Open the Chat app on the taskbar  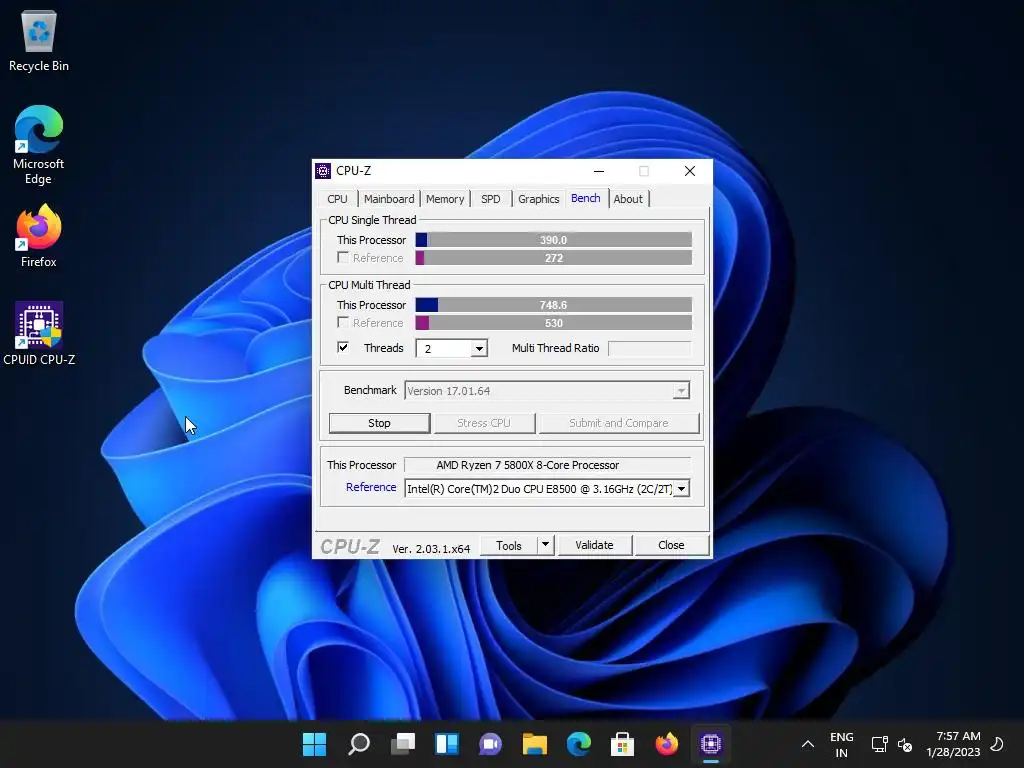coord(490,744)
